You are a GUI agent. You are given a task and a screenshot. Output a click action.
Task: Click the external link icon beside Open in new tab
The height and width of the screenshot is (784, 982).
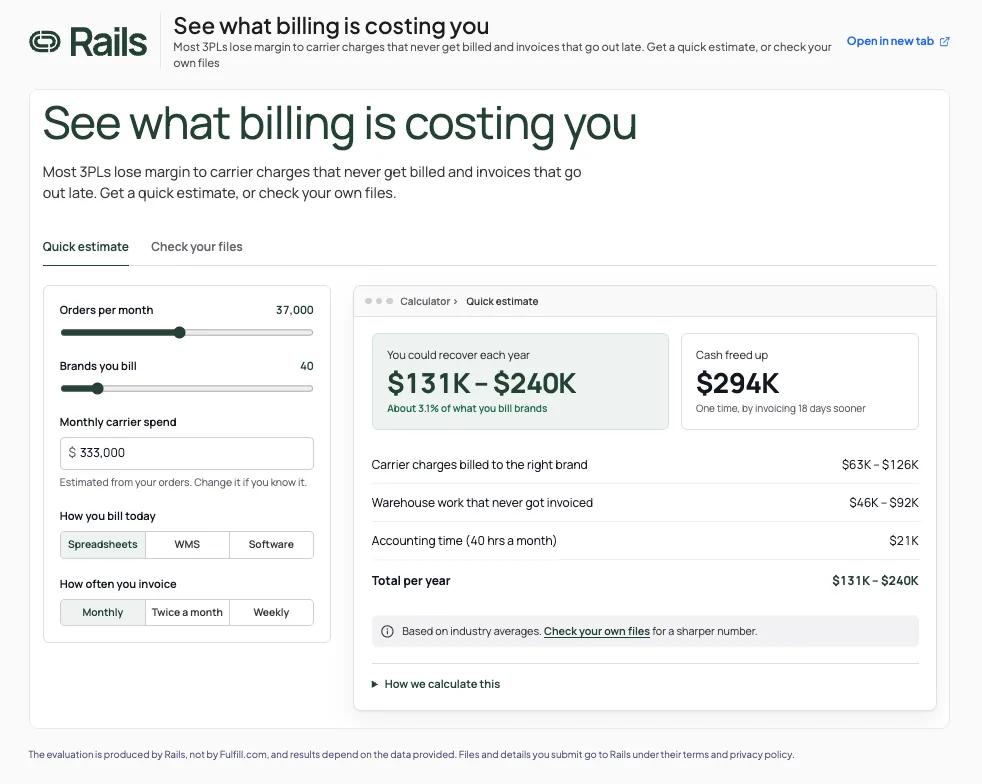pos(944,41)
